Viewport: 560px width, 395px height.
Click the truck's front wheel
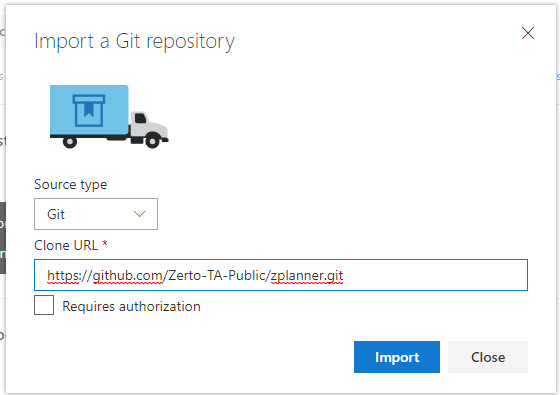tap(152, 141)
